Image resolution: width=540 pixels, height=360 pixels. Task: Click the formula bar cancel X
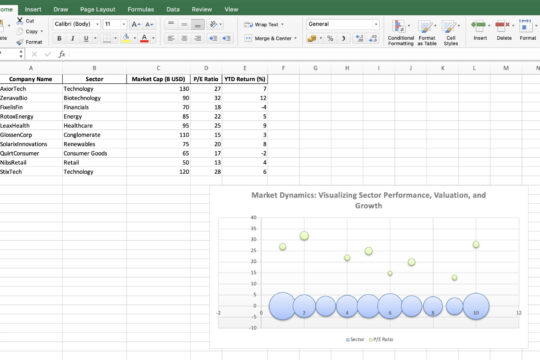point(34,54)
